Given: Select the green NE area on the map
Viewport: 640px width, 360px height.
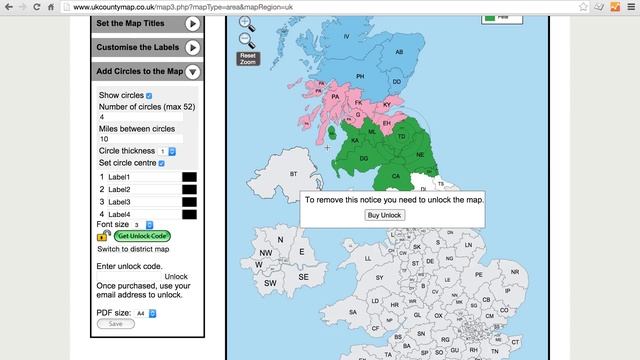Looking at the screenshot, I should pos(420,155).
